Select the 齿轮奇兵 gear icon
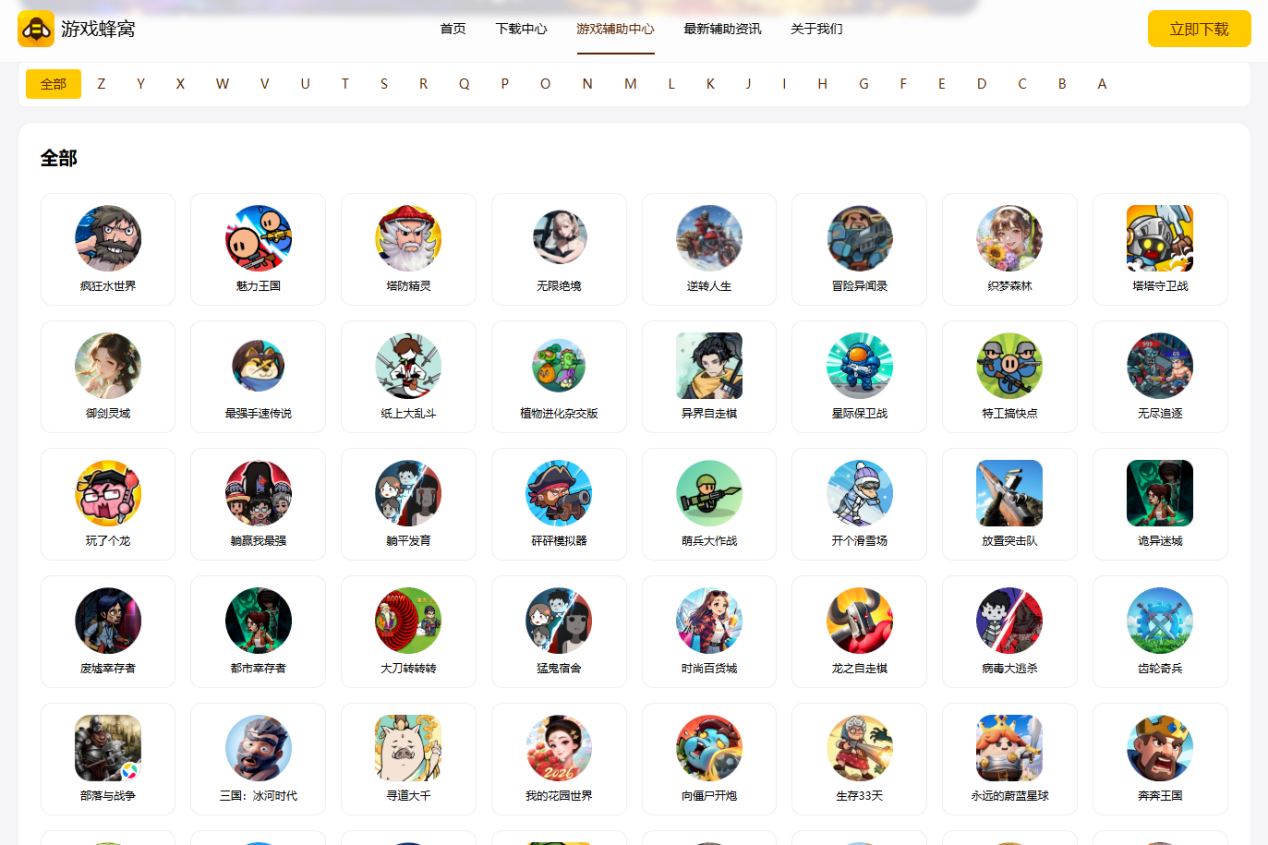This screenshot has height=845, width=1268. tap(1160, 620)
